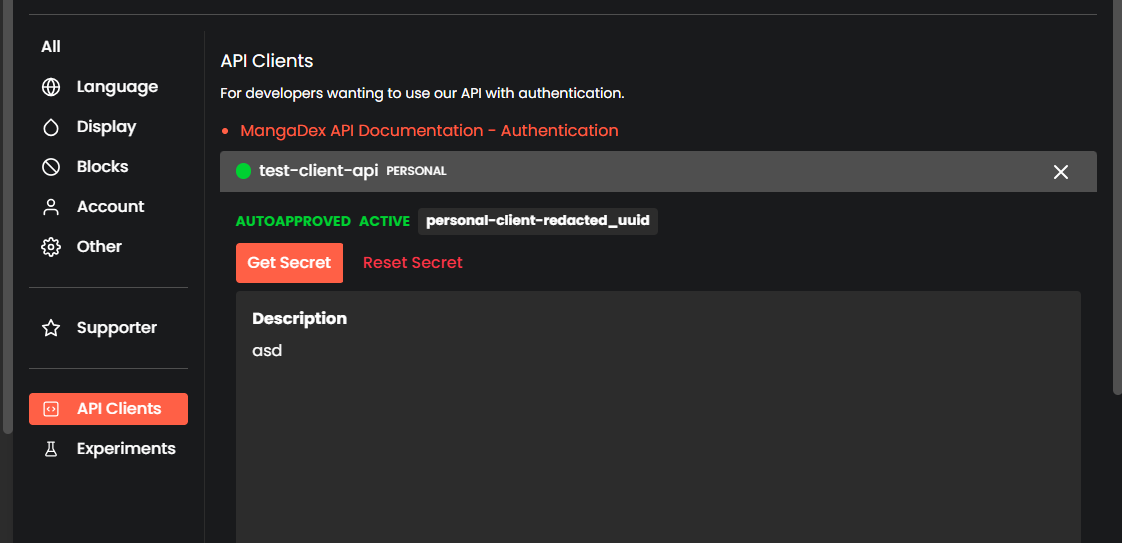Collapse the test-client-api client header row

click(658, 171)
